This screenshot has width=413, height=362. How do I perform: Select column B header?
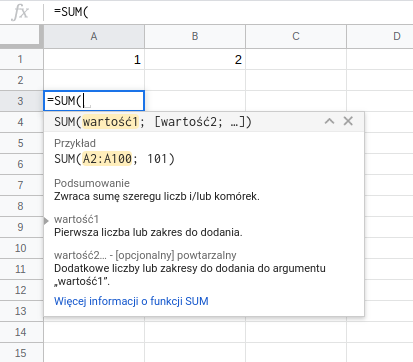coord(195,36)
